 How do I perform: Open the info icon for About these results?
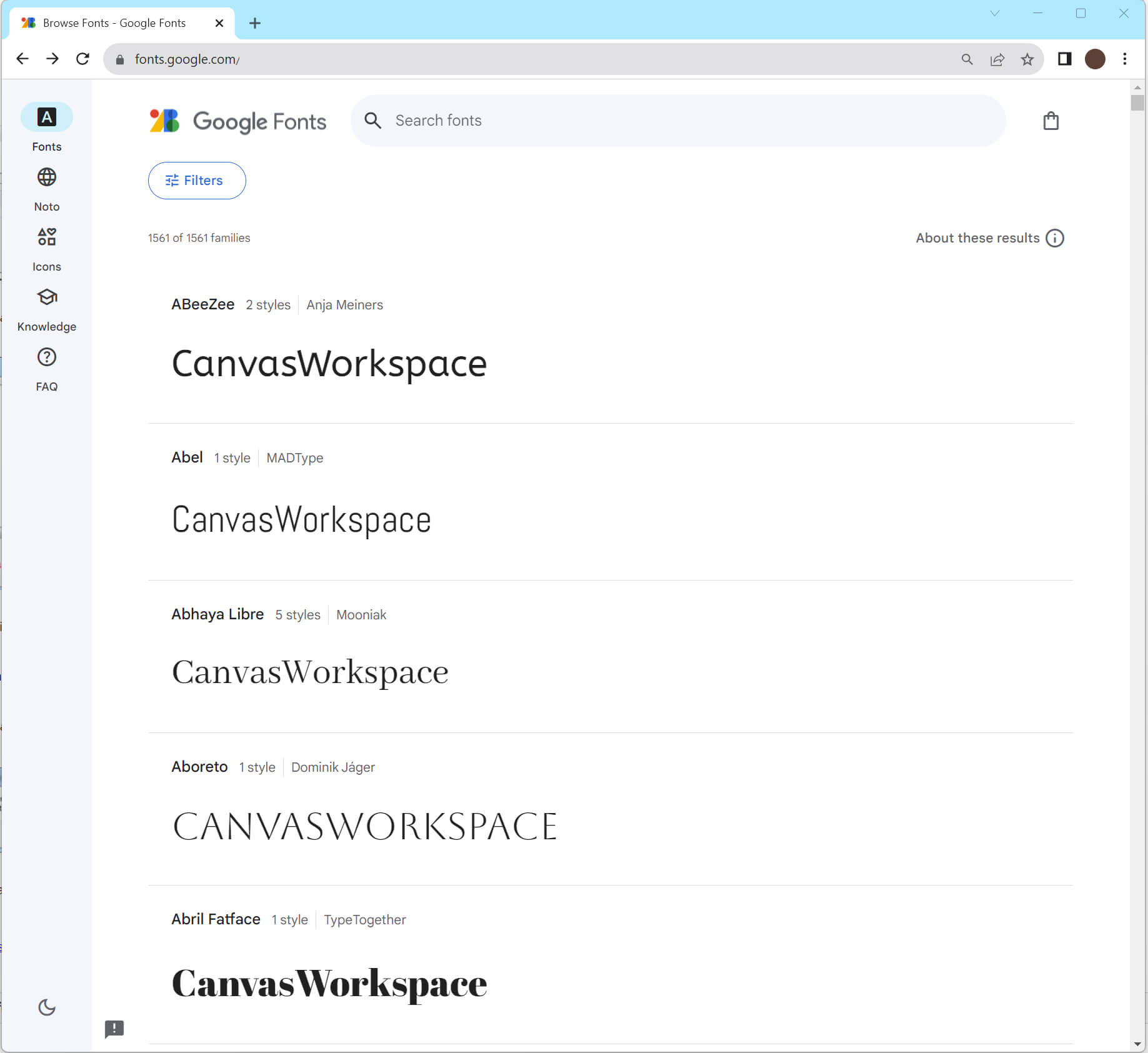[1055, 238]
